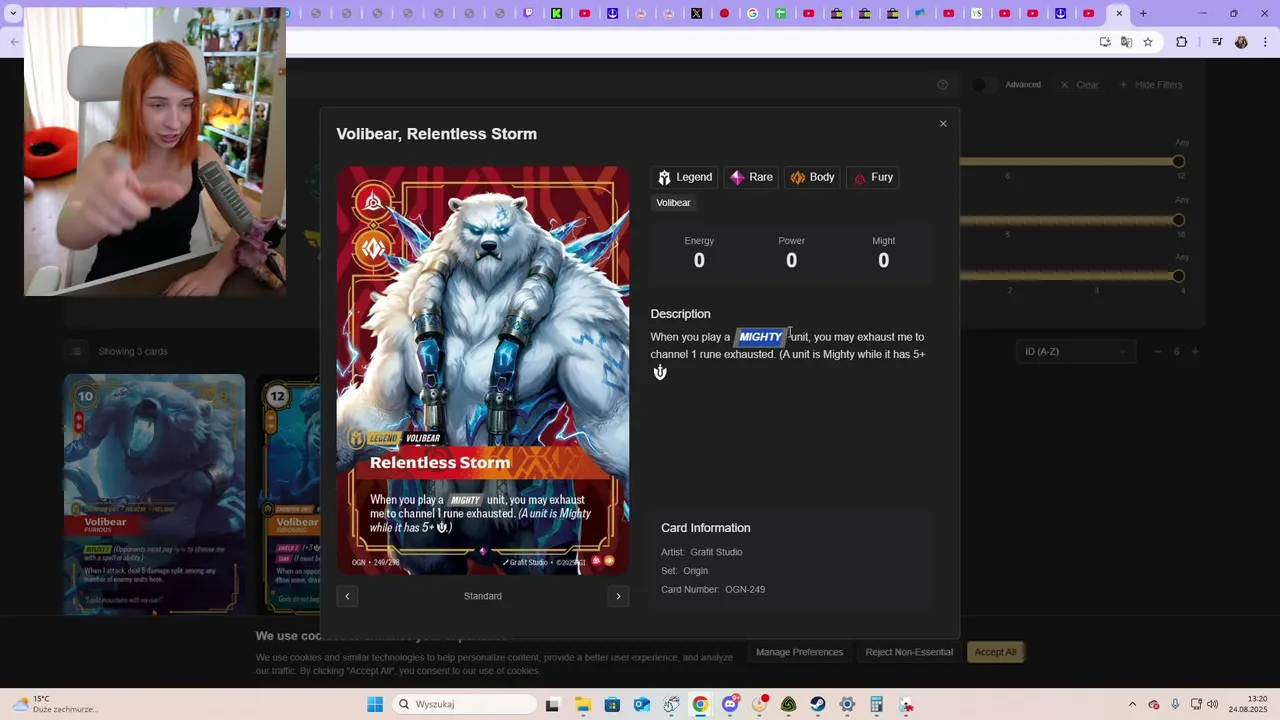Viewport: 1280px width, 720px height.
Task: Open File Explorer from the taskbar
Action: (x=583, y=705)
